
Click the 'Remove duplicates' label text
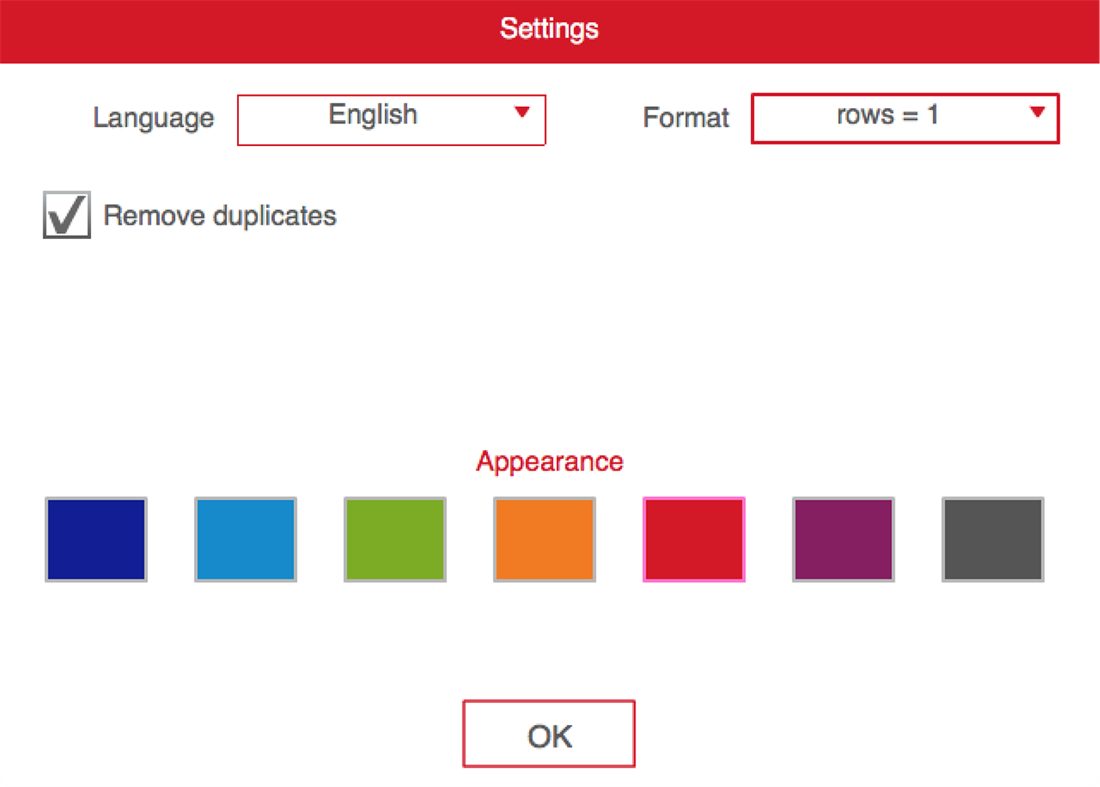(x=220, y=216)
